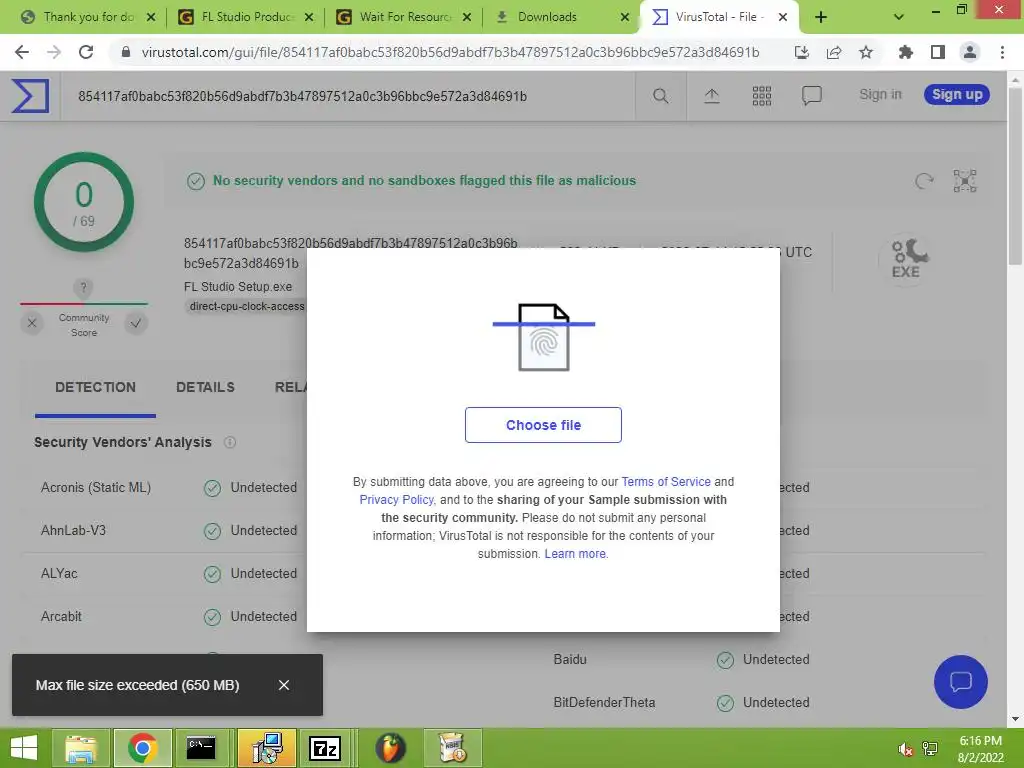Toggle the Chrome side panel icon
This screenshot has width=1024, height=768.
(x=938, y=52)
